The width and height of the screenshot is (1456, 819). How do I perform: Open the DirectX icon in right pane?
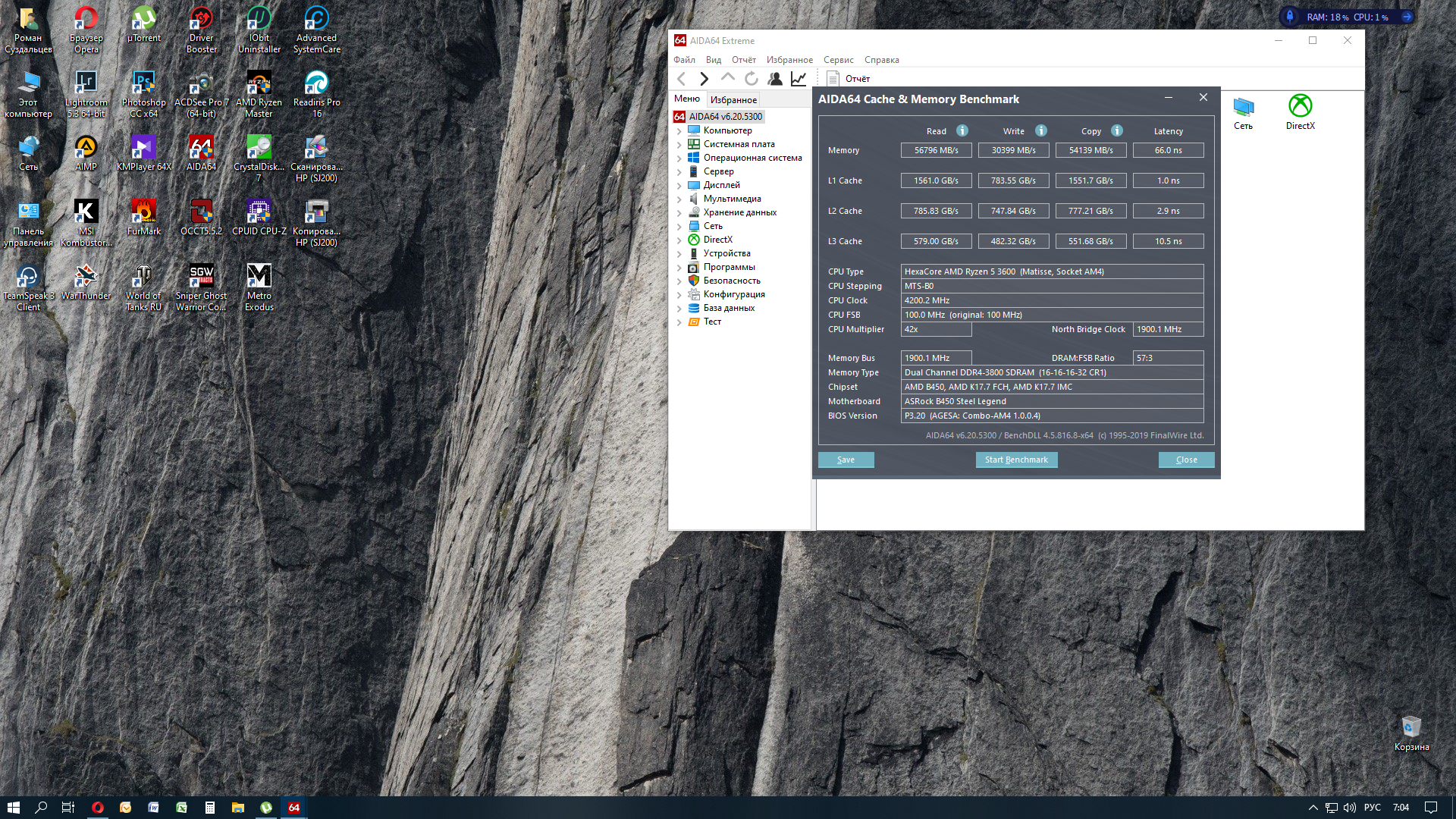tap(1300, 111)
